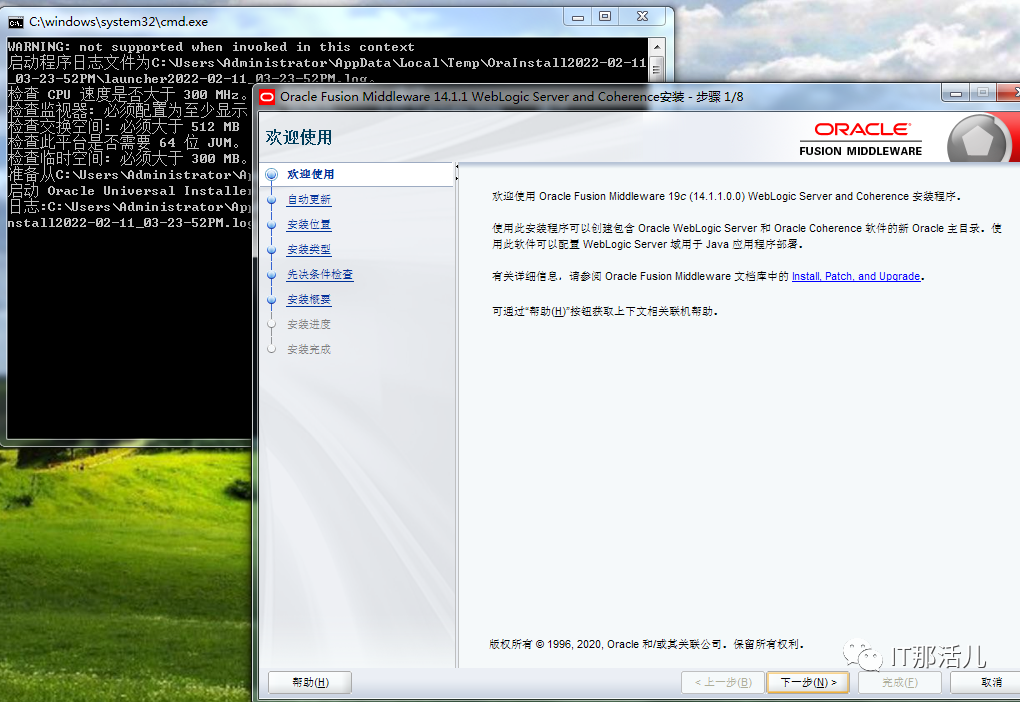Screen dimensions: 1020x702
Task: Click the 安装完成 step bullet icon
Action: coord(272,349)
